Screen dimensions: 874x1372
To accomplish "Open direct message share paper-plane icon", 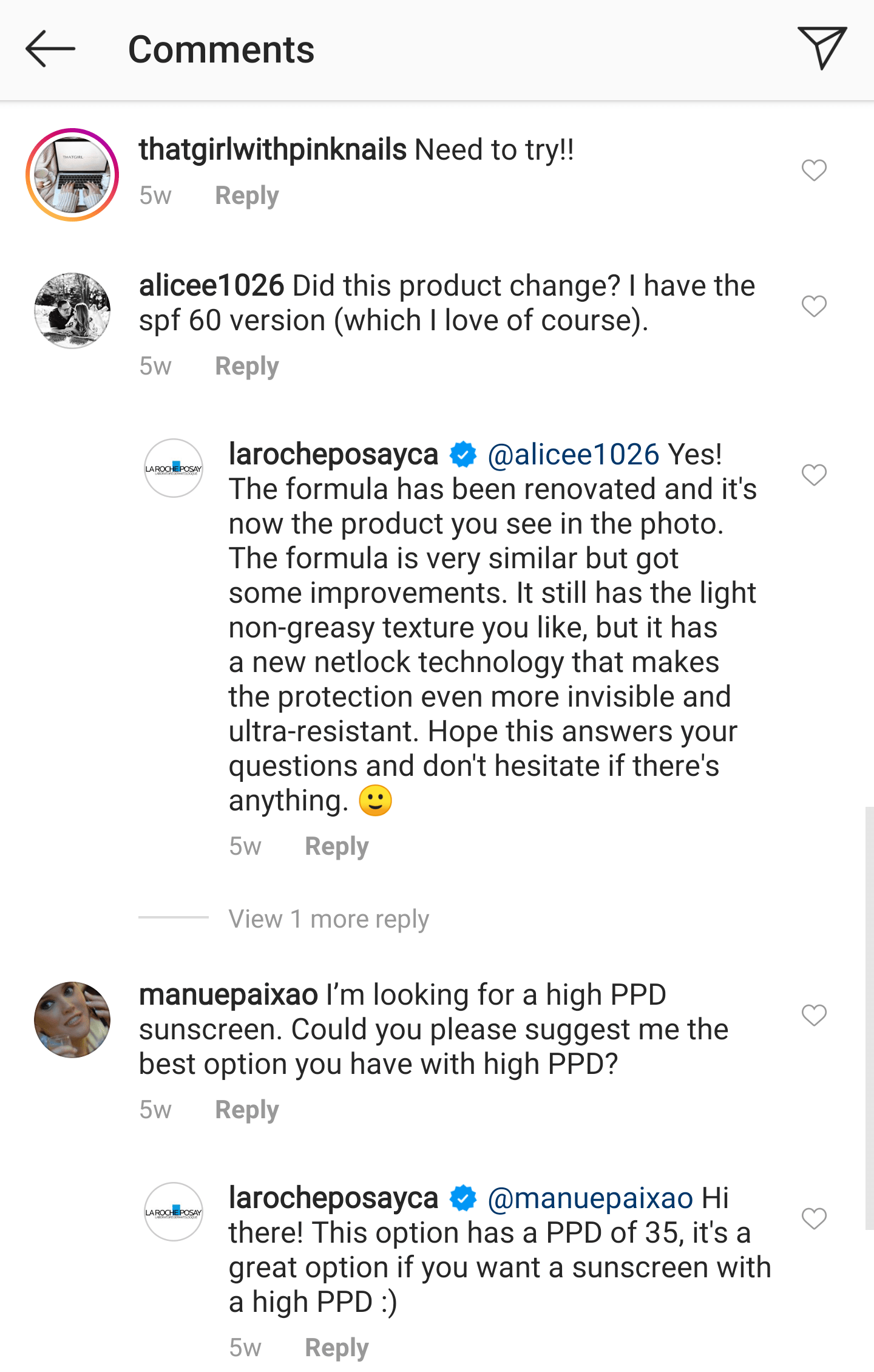I will pyautogui.click(x=822, y=47).
